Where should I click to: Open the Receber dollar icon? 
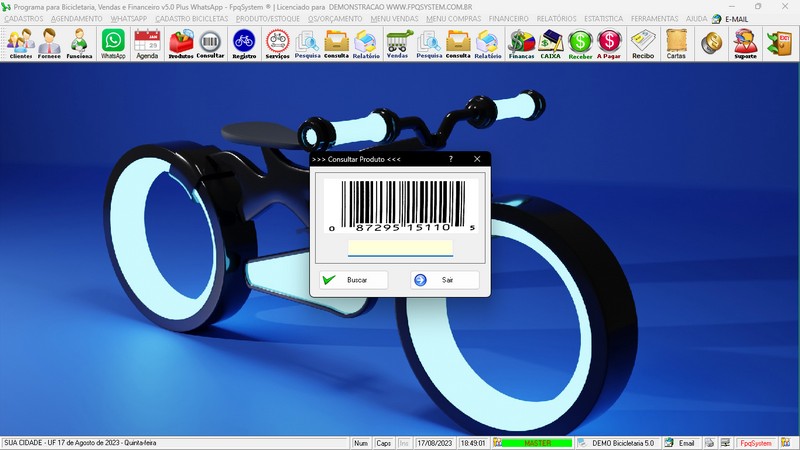(580, 44)
